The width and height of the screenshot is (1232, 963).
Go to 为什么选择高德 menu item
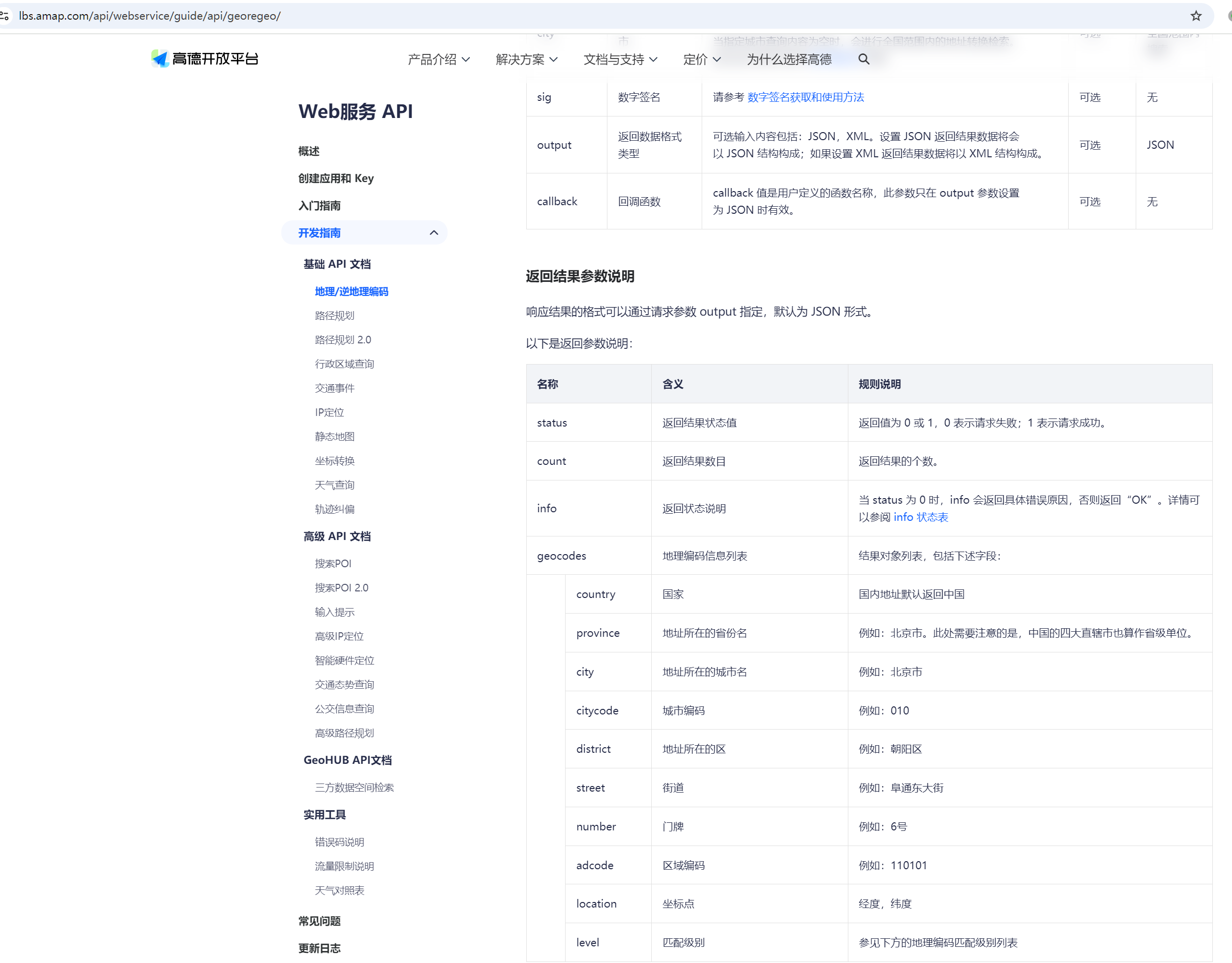click(x=788, y=59)
